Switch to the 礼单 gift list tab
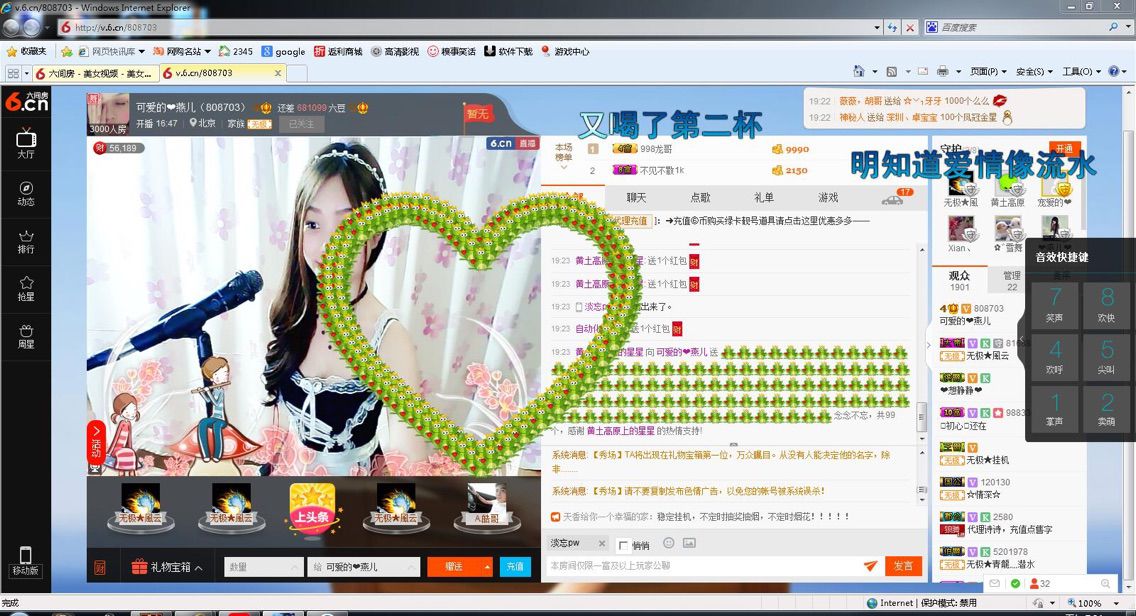This screenshot has width=1136, height=616. coord(764,197)
